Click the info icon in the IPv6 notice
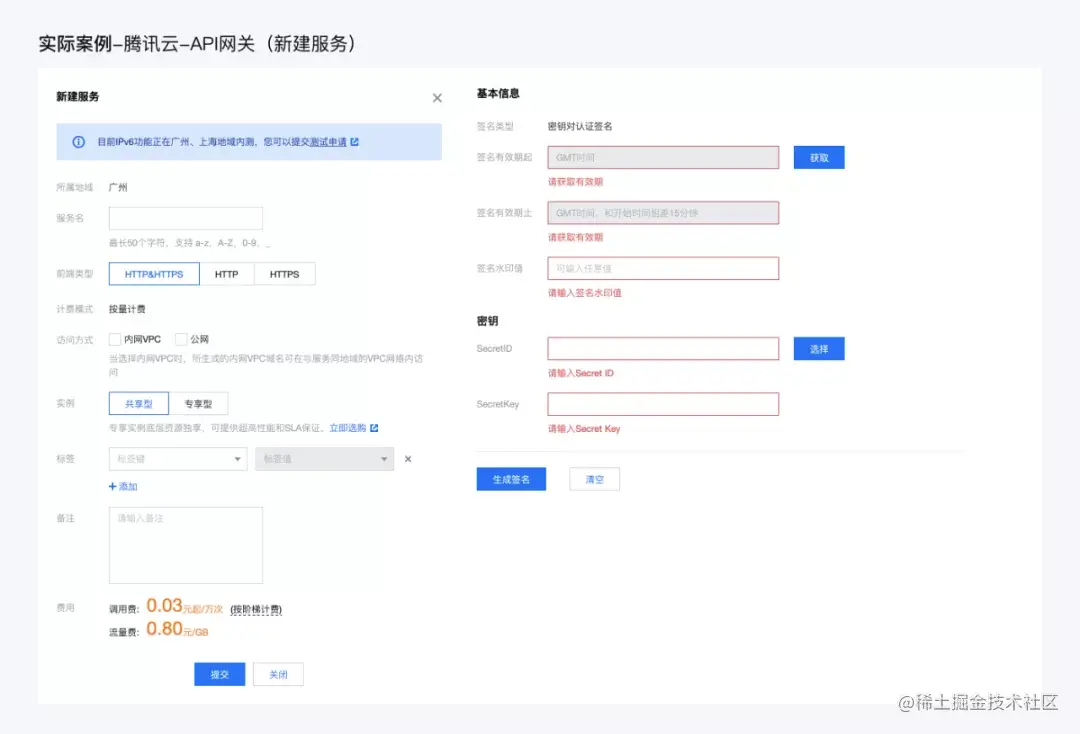Screen dimensions: 1080x734 pos(79,142)
